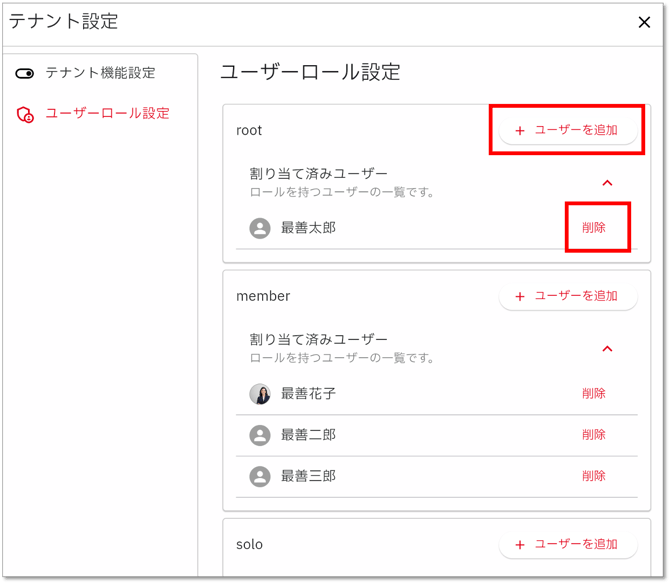Click the member role heading
The width and height of the screenshot is (670, 584).
pos(263,296)
